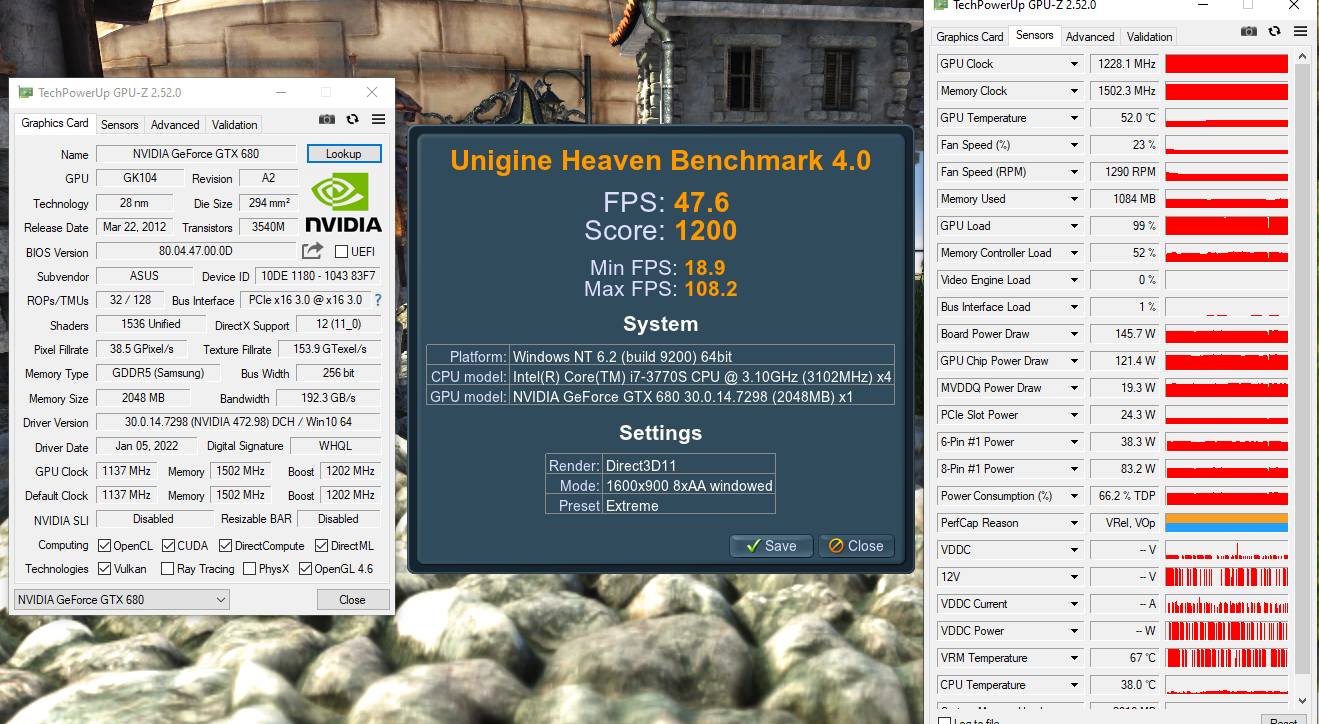Open the NVIDIA GeForce GTX 680 GPU selector dropdown
1319x724 pixels.
coord(121,600)
